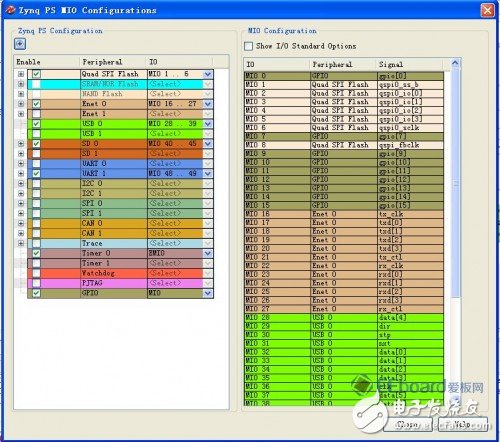This screenshot has width=500, height=442.
Task: Click the Close button
Action: pos(407,424)
